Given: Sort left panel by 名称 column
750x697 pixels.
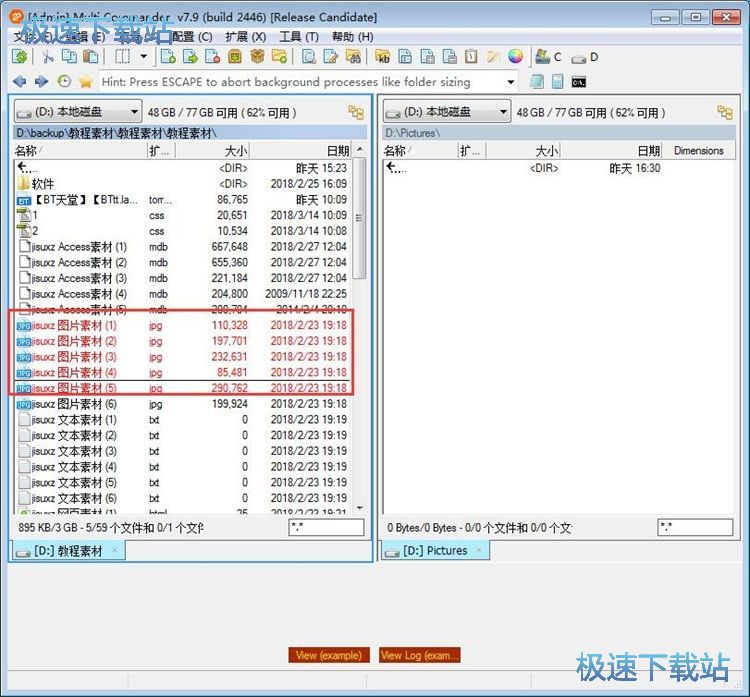Looking at the screenshot, I should 80,151.
